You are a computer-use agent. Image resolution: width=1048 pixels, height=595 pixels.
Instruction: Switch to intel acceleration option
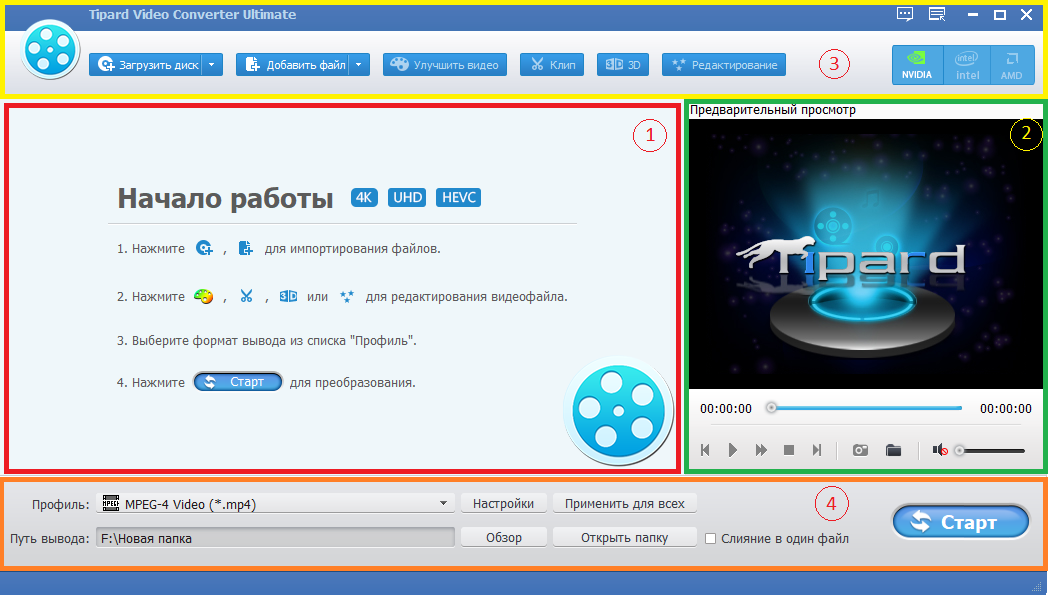click(965, 63)
